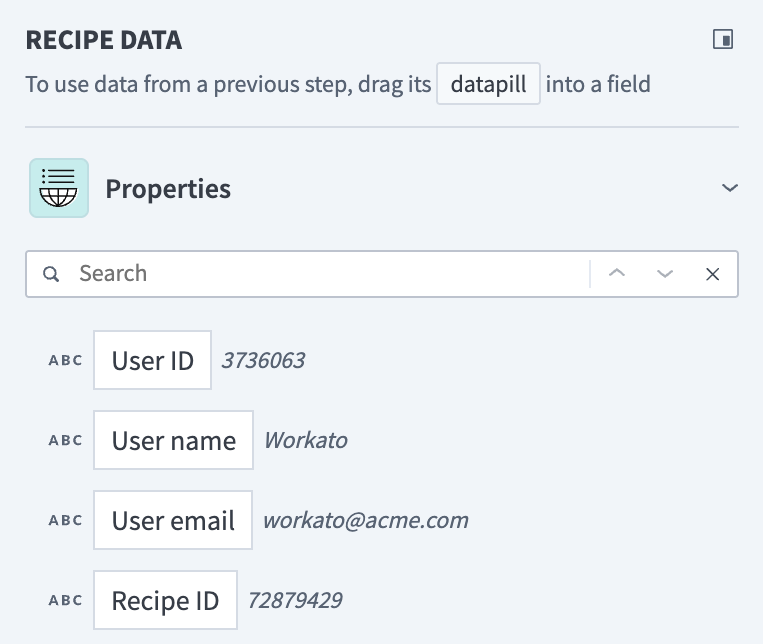763x644 pixels.
Task: Select the User name datapill
Action: pos(173,440)
